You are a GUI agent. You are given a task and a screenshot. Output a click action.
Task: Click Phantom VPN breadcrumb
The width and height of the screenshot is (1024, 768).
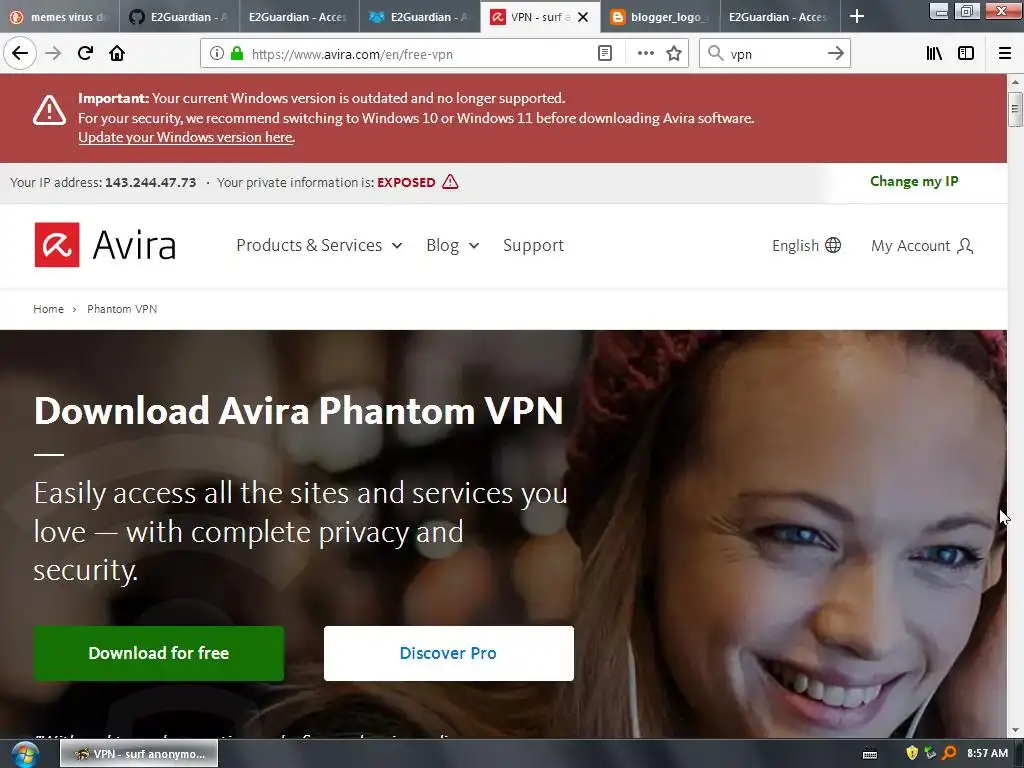(122, 309)
